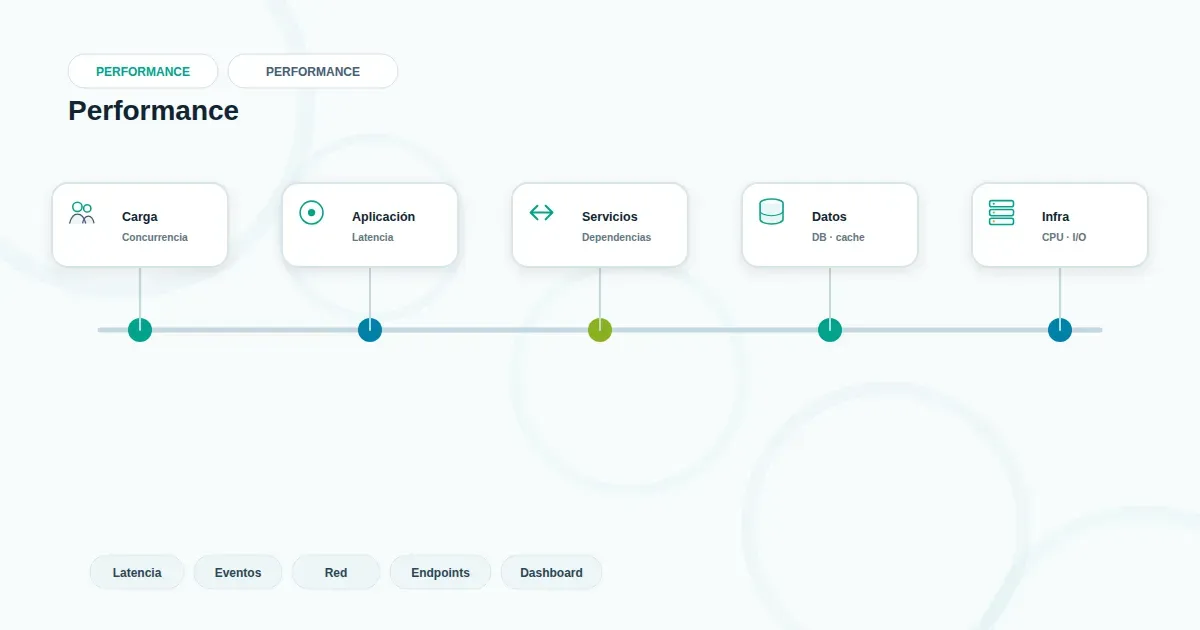Screen dimensions: 1200x630
Task: Choose the Red chip
Action: click(336, 573)
